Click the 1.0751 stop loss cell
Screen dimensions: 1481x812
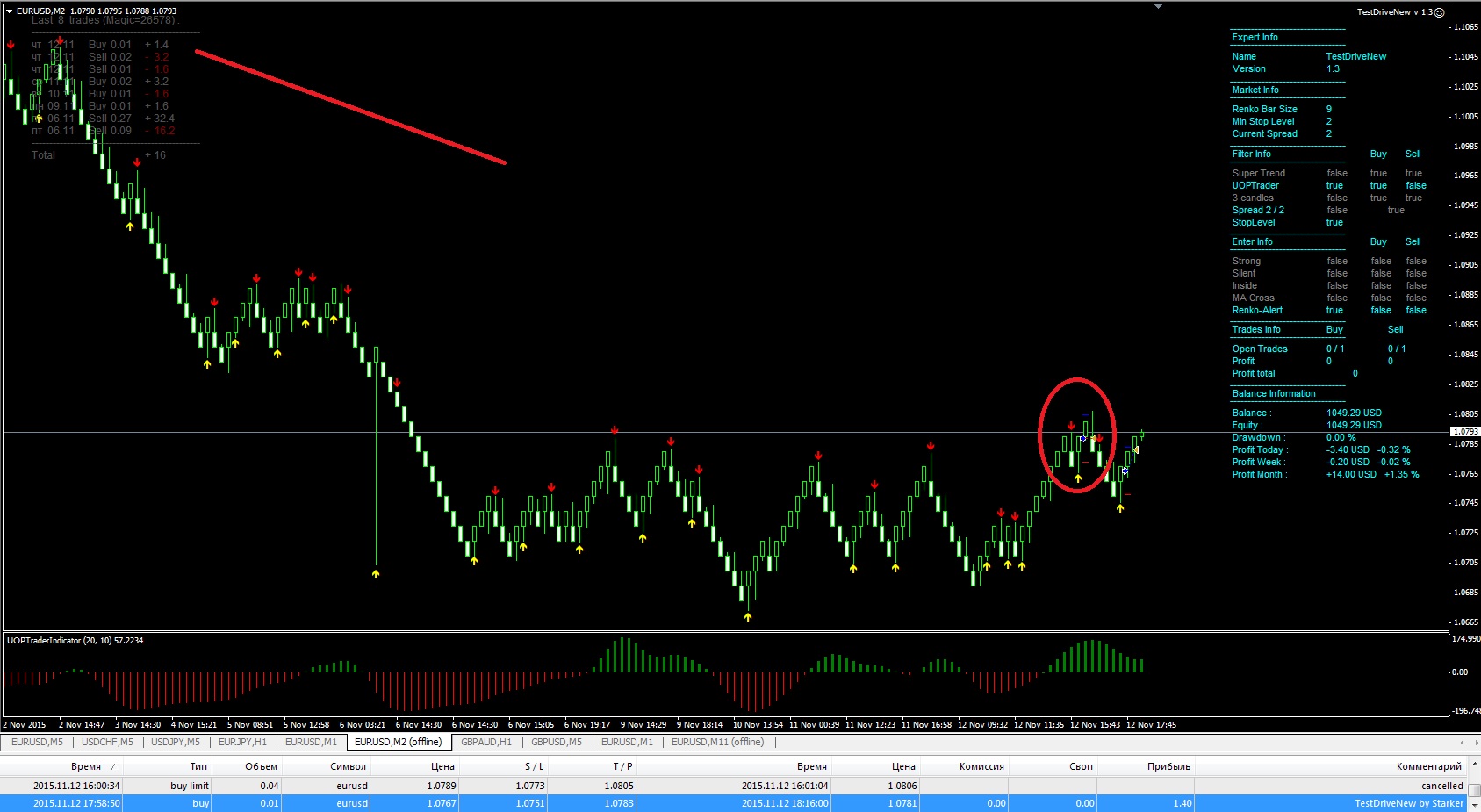[529, 803]
